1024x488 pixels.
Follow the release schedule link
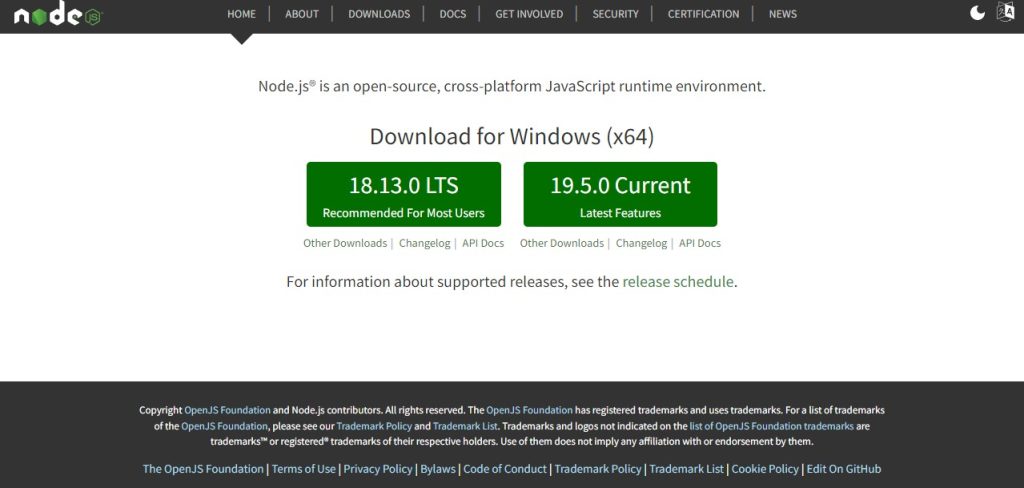678,282
